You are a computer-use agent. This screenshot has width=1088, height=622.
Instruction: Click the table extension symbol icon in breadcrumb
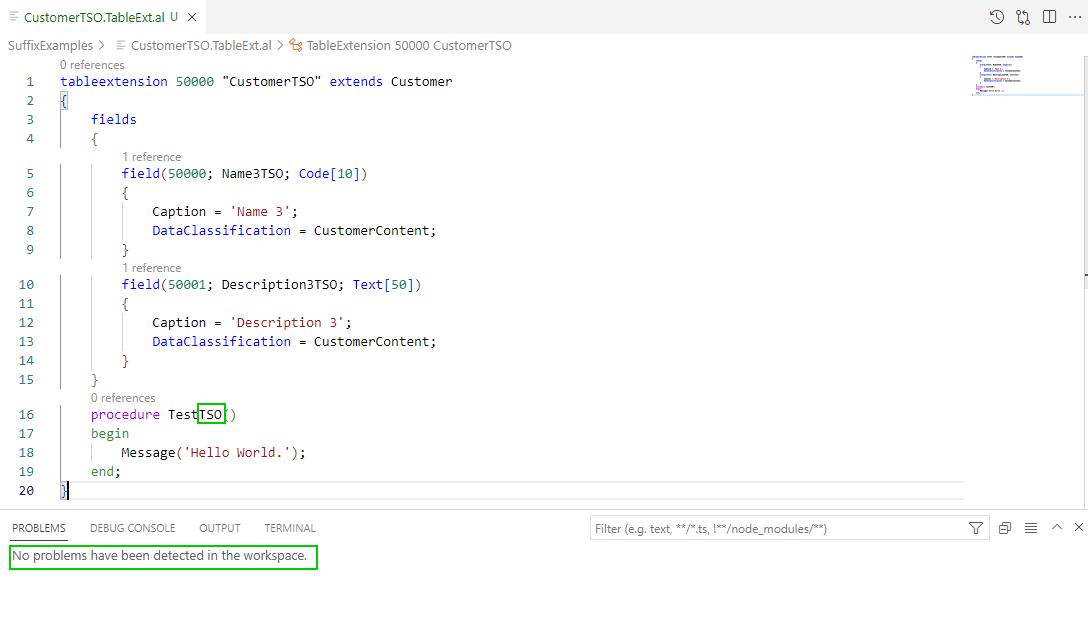tap(296, 45)
